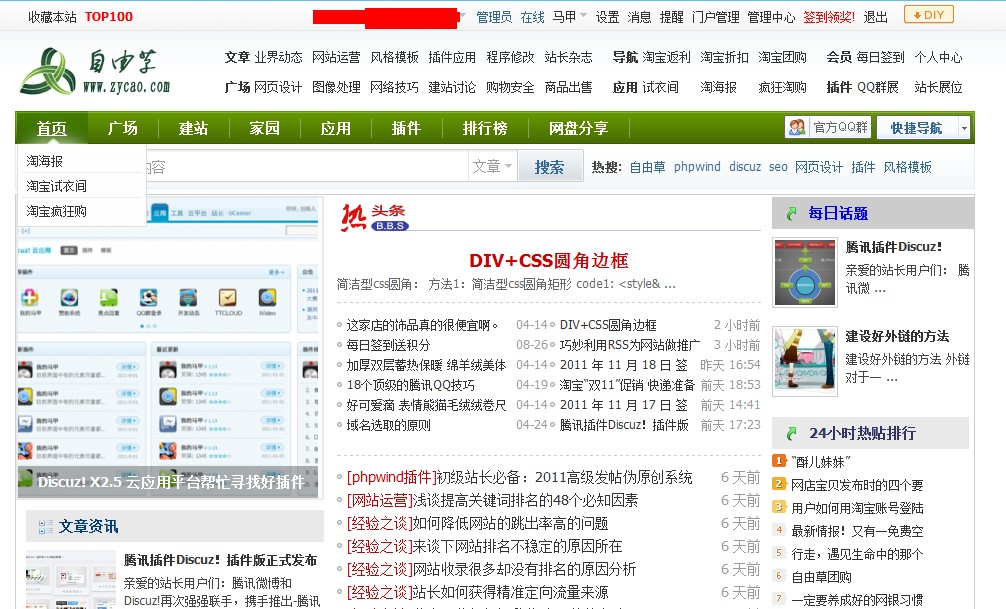Click the 每日话题 green arrow icon

click(x=792, y=214)
